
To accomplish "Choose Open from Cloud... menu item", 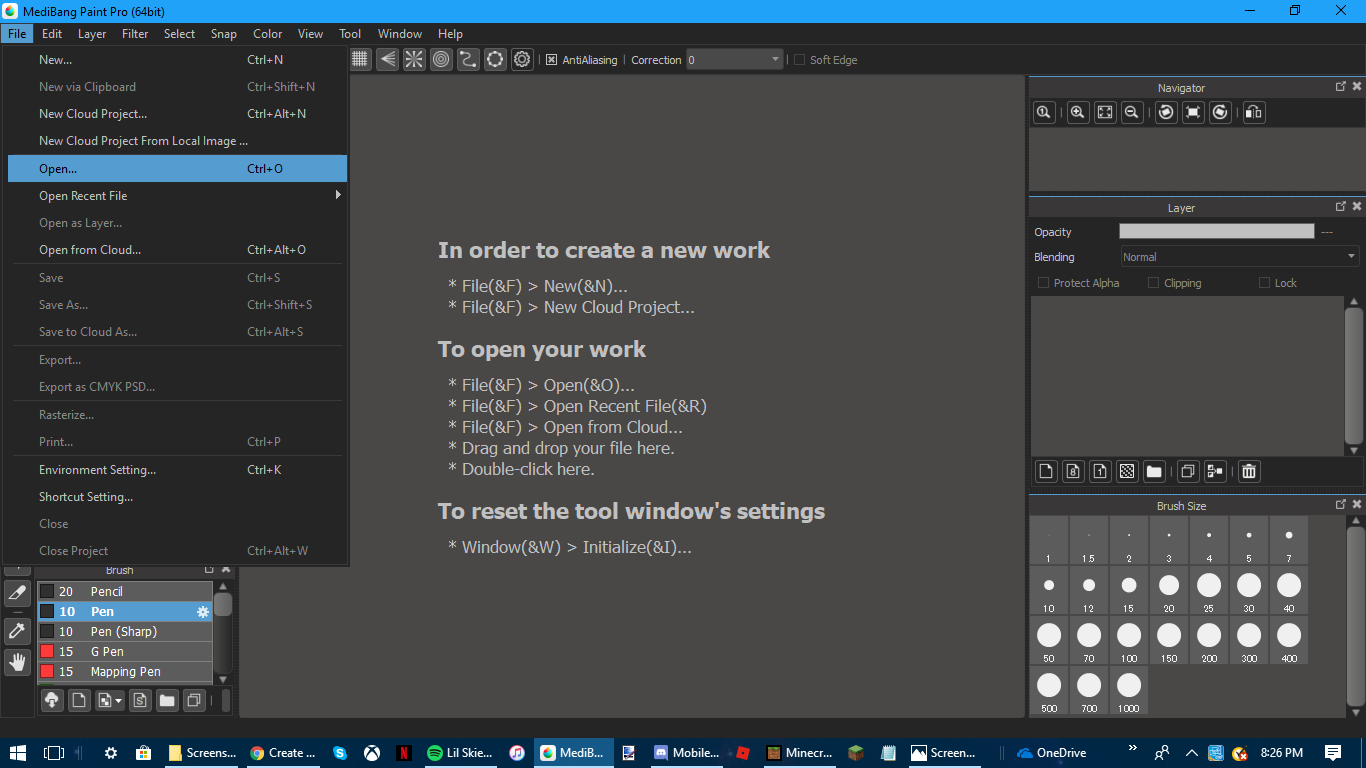I will pos(177,250).
